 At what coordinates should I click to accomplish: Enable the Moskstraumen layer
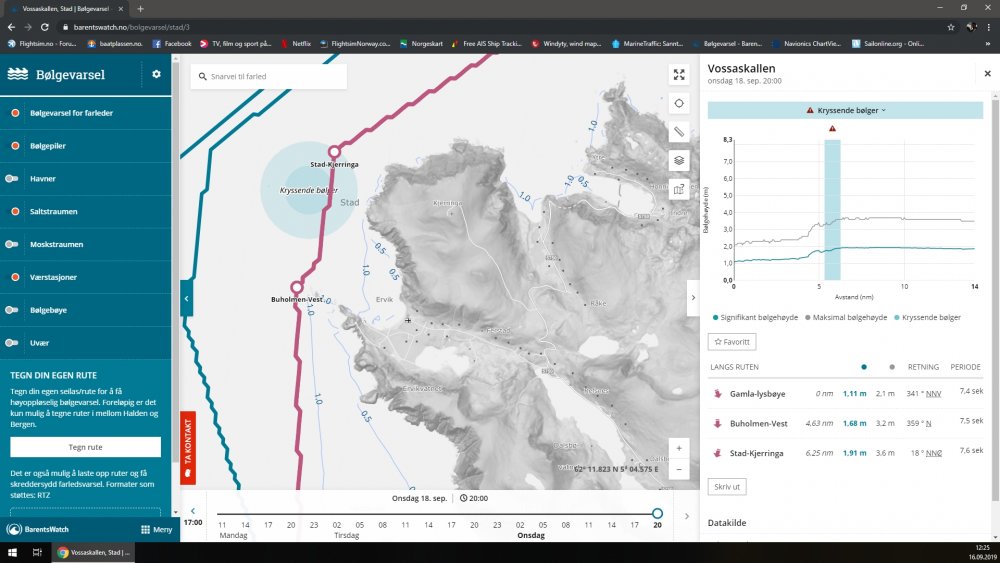pyautogui.click(x=12, y=244)
